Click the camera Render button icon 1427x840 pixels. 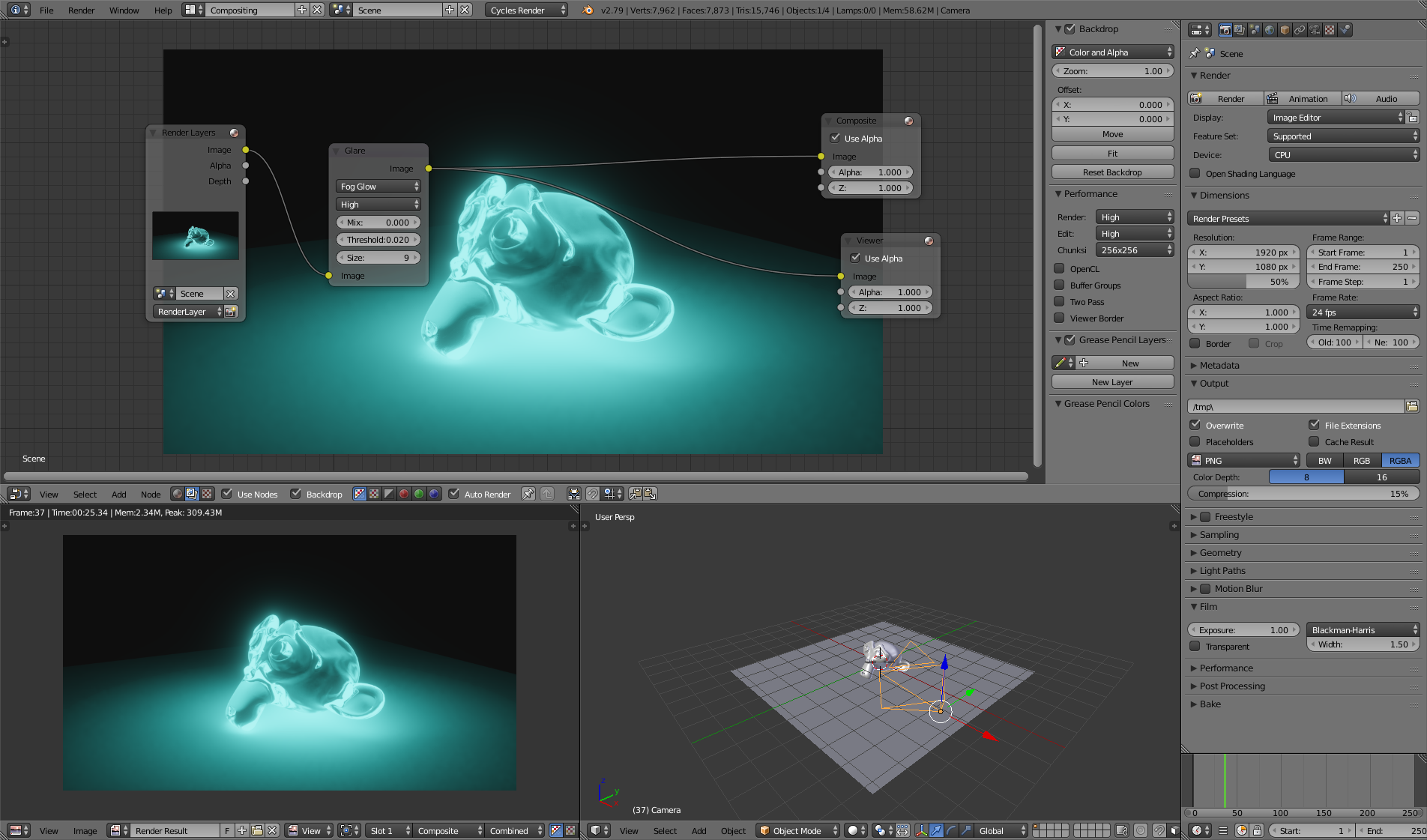point(1197,99)
